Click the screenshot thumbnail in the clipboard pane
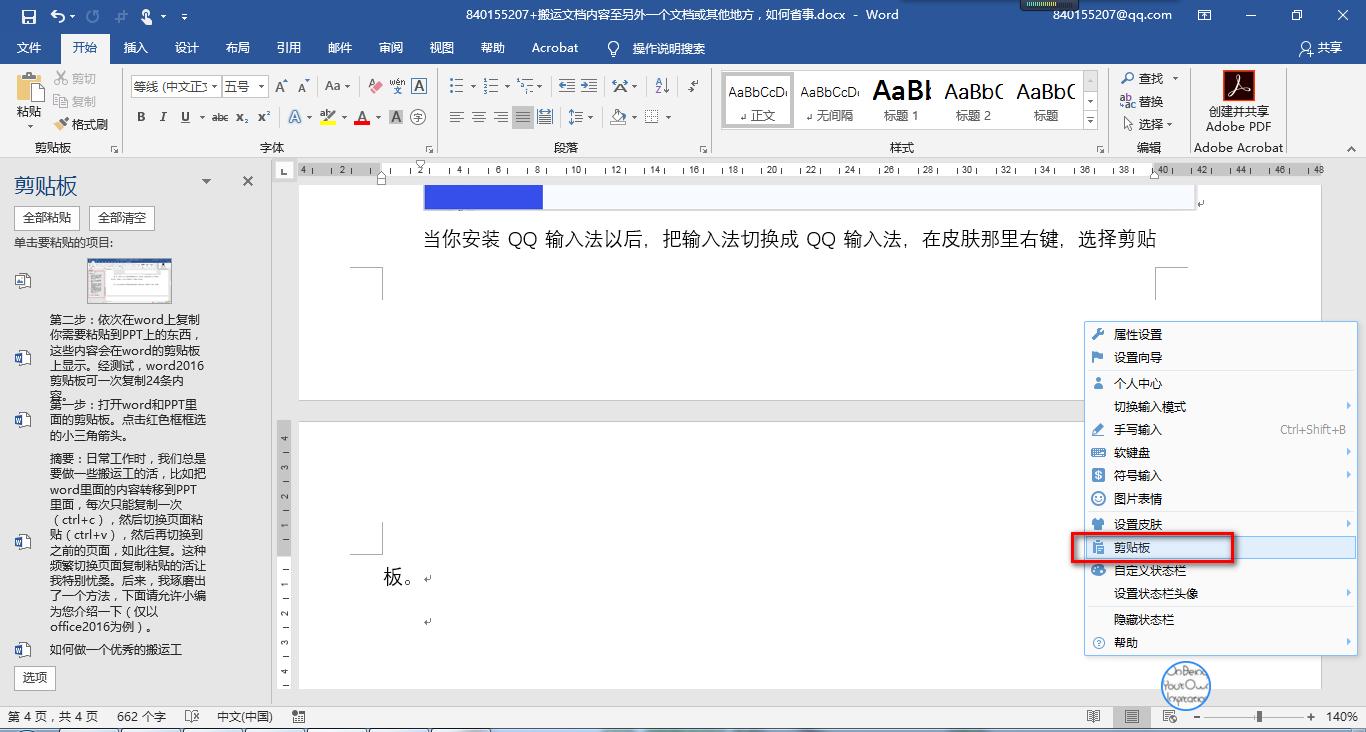1366x732 pixels. coord(129,280)
